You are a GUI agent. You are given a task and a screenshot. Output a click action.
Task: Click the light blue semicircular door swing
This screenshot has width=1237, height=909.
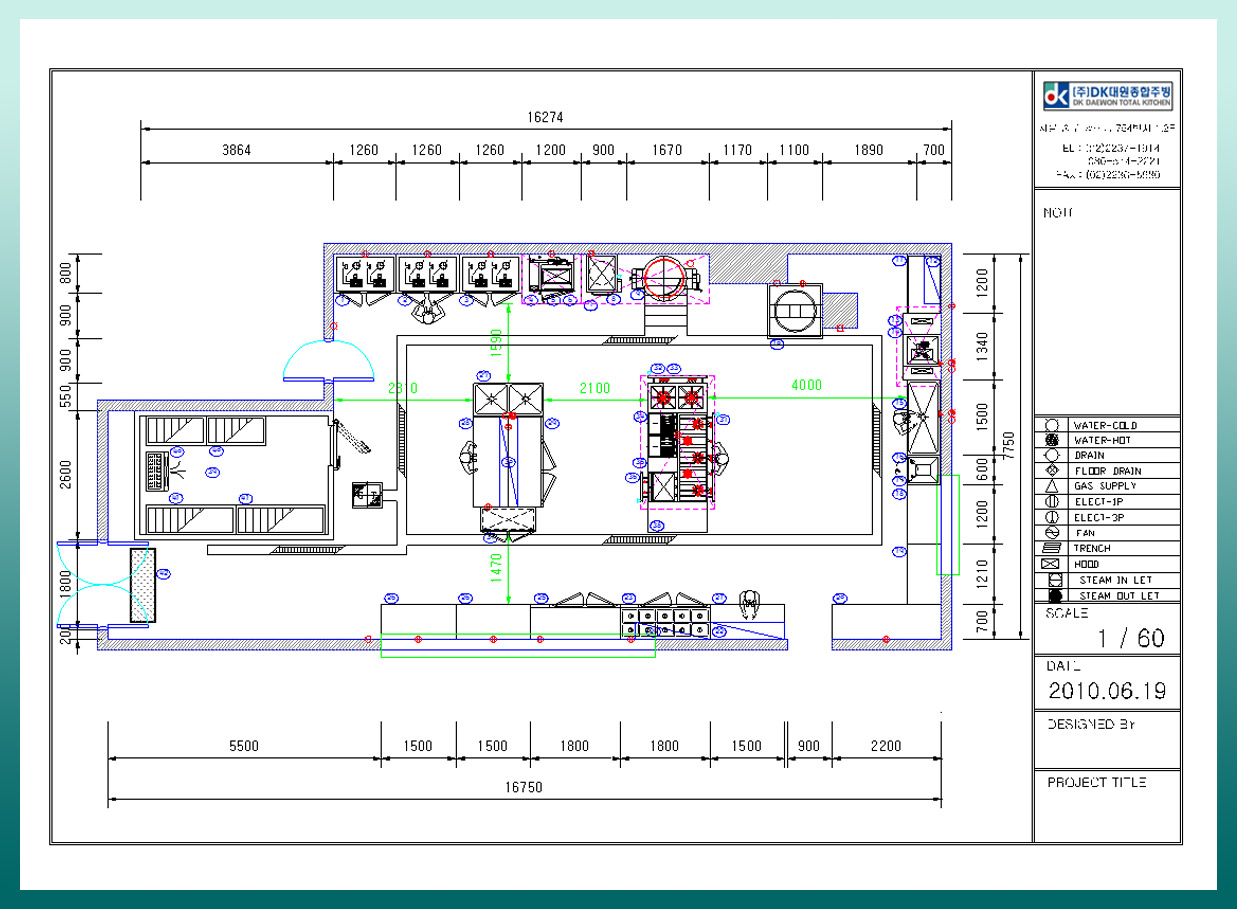tap(326, 360)
